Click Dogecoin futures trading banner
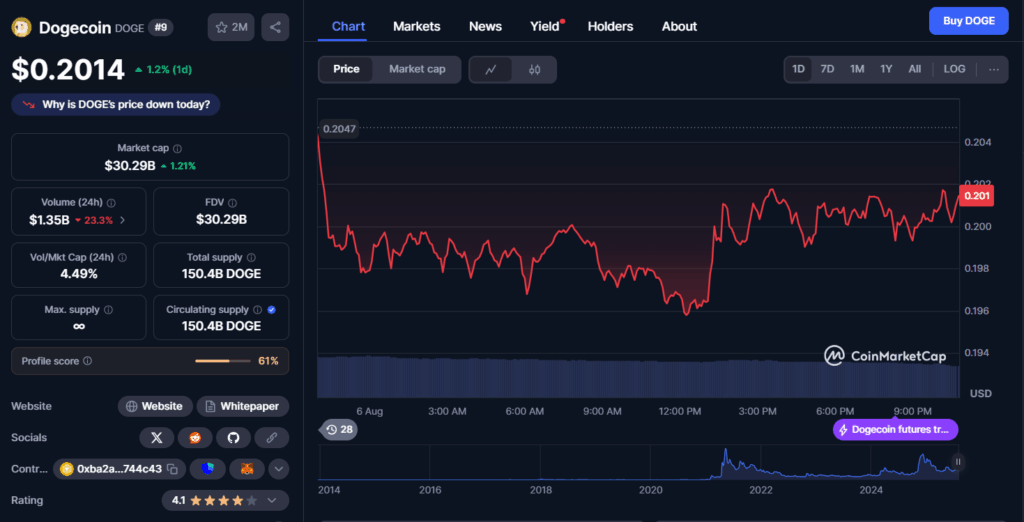The image size is (1024, 522). click(x=895, y=430)
